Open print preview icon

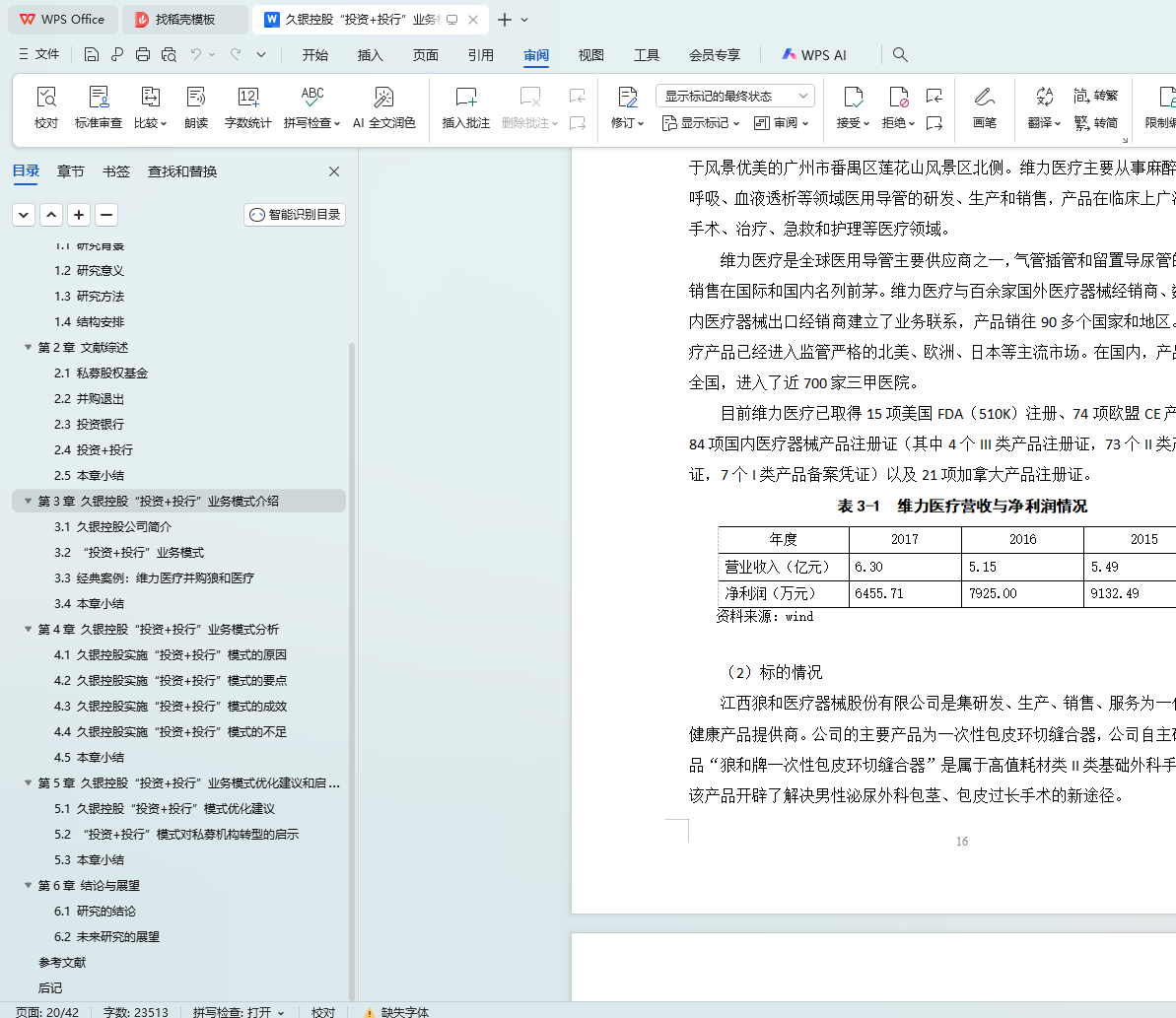point(169,54)
